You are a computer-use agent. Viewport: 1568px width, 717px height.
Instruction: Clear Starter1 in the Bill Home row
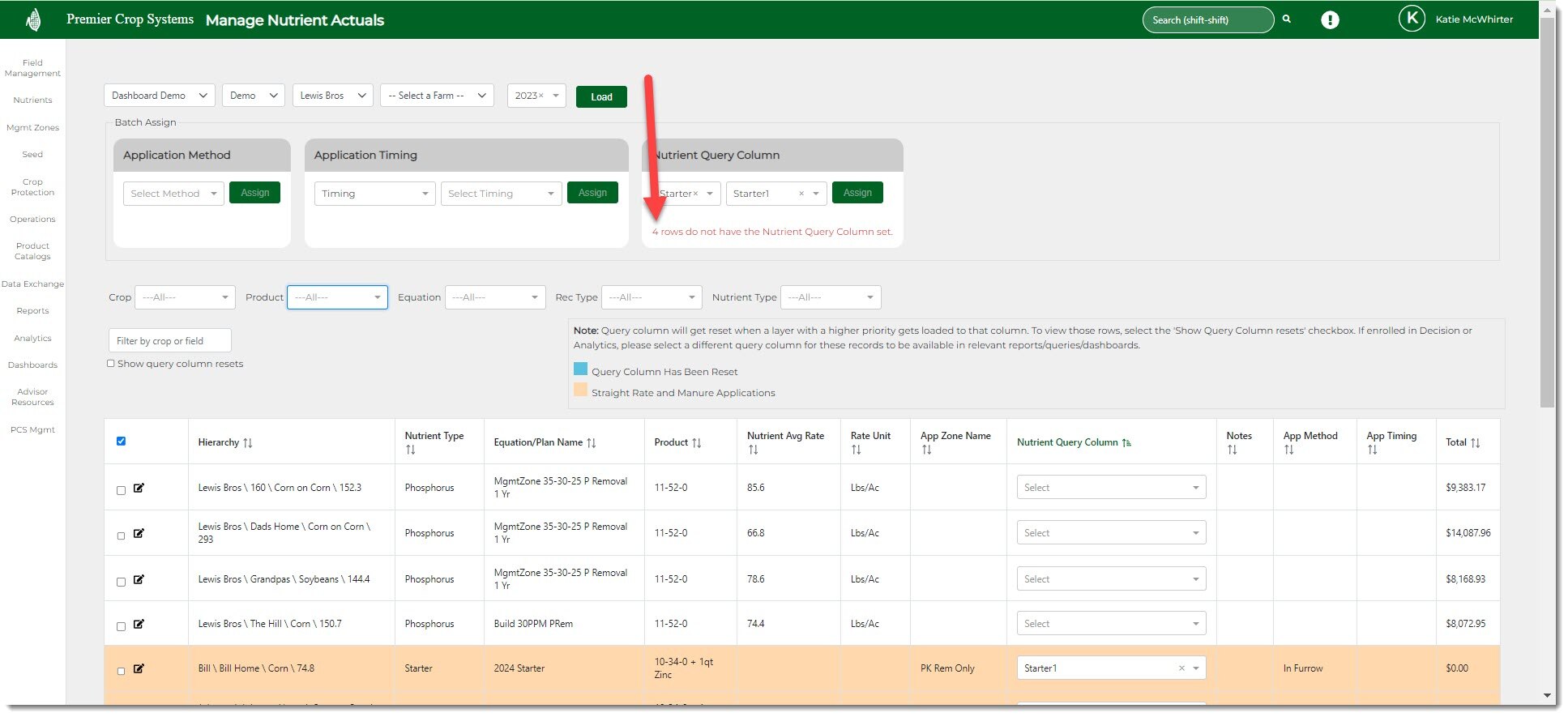click(x=1181, y=668)
